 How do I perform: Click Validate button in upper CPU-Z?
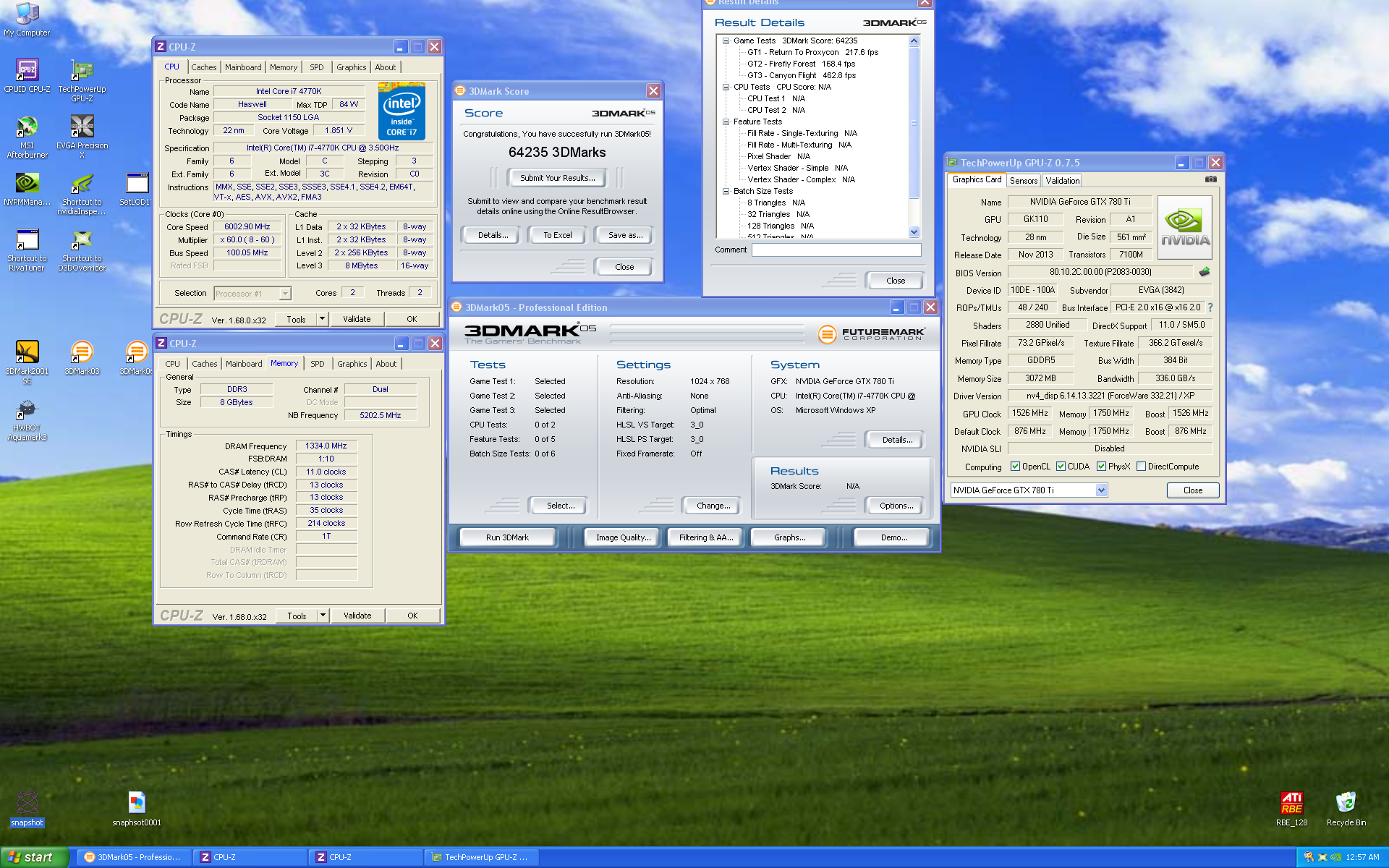click(357, 319)
